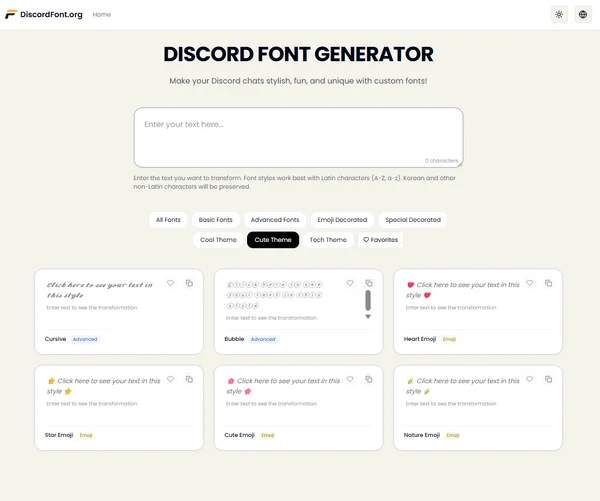This screenshot has height=501, width=600.
Task: Favorite the Heart Emoji font card
Action: 530,283
